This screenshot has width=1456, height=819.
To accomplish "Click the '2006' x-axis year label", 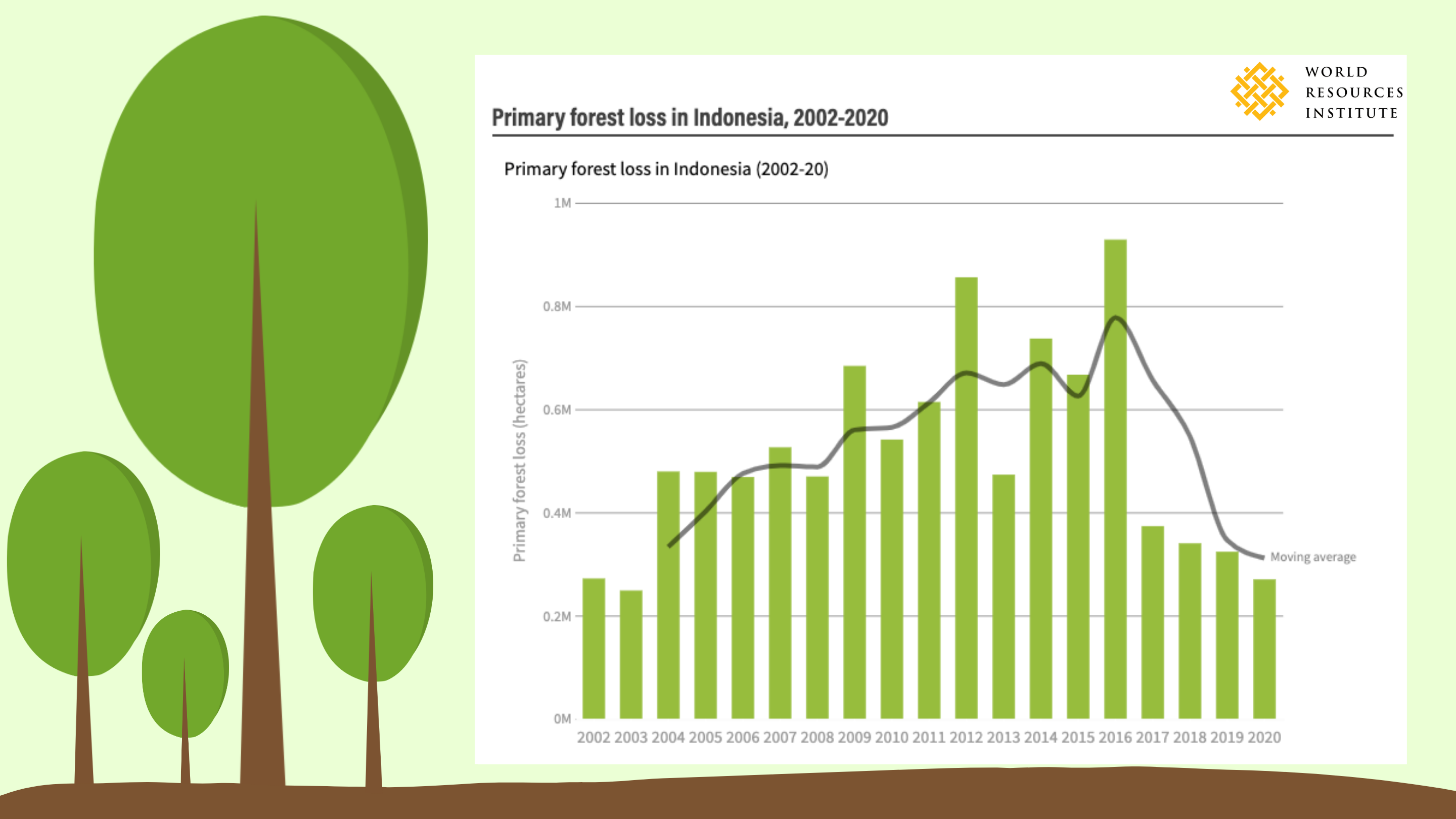I will pyautogui.click(x=743, y=738).
